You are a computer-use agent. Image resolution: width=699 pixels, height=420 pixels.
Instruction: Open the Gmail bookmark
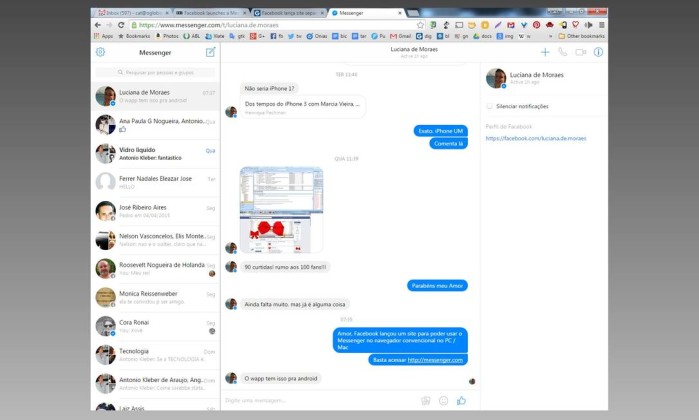pyautogui.click(x=400, y=36)
